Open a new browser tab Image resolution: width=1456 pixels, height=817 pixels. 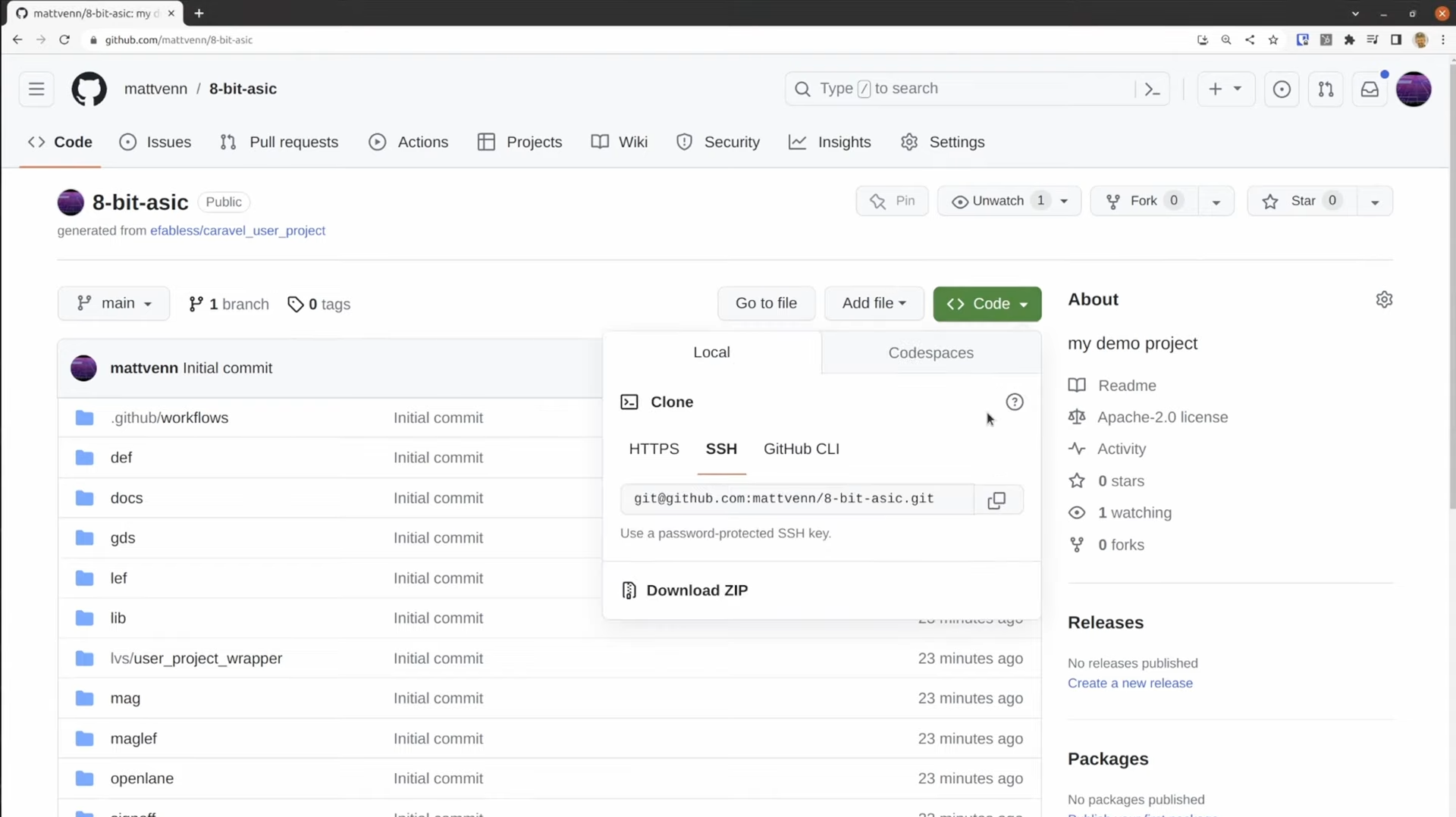199,13
